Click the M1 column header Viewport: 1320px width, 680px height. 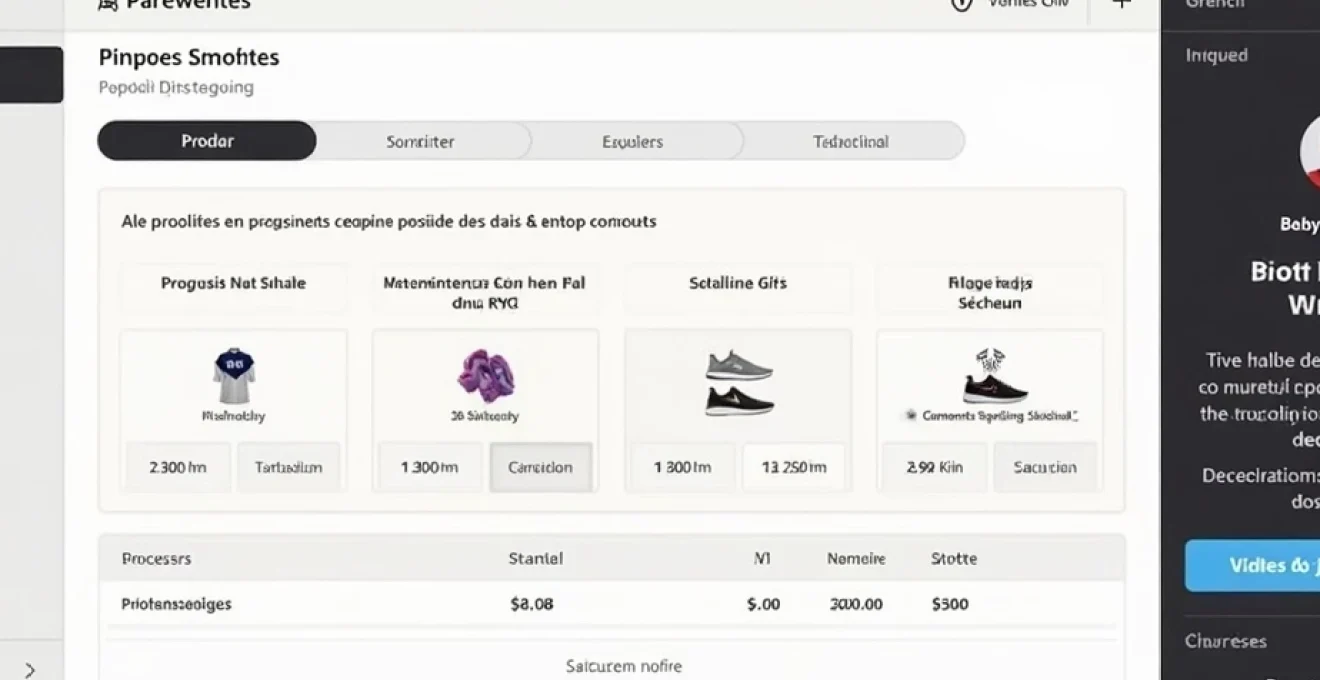click(x=762, y=559)
